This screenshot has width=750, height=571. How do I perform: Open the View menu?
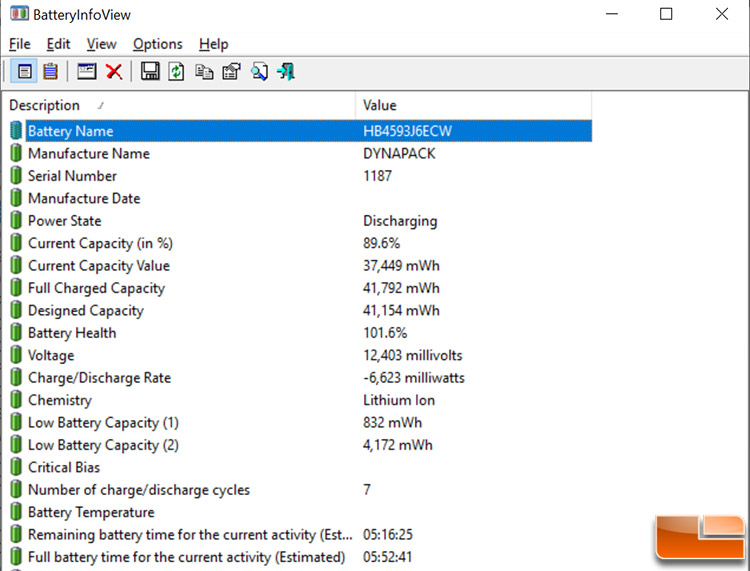tap(101, 44)
